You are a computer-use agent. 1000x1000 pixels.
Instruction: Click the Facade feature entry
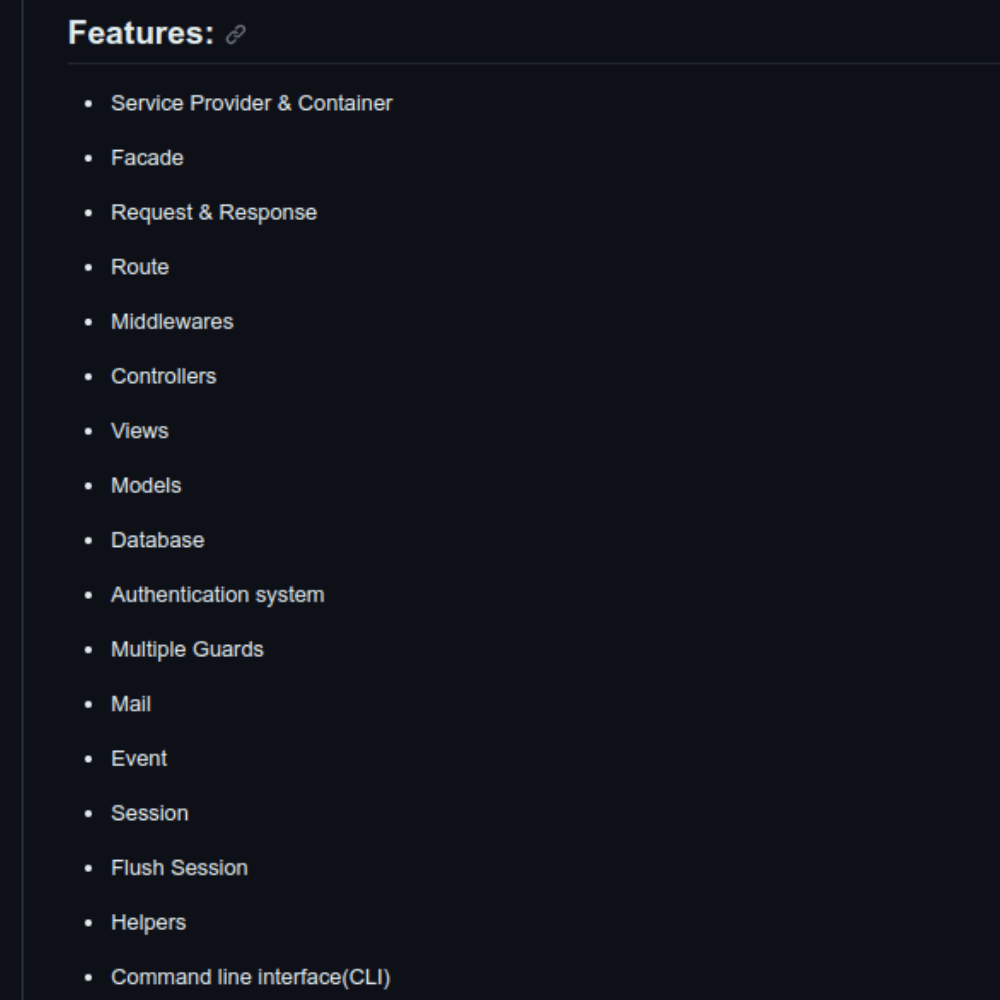coord(147,158)
